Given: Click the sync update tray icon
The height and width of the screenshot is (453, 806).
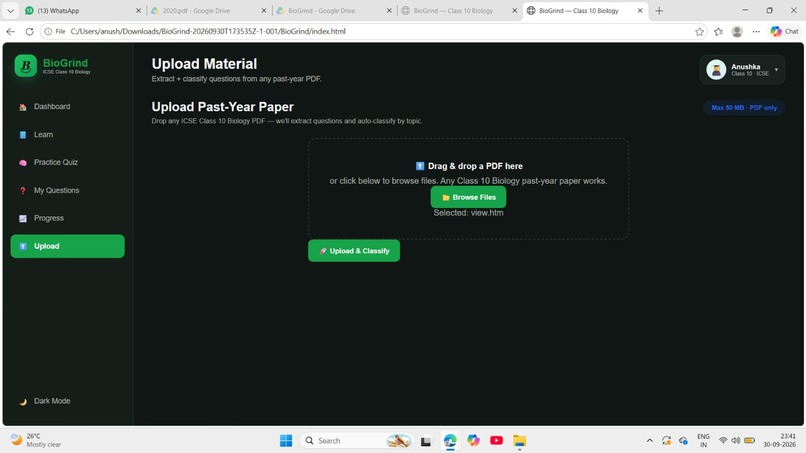Looking at the screenshot, I should [x=667, y=441].
